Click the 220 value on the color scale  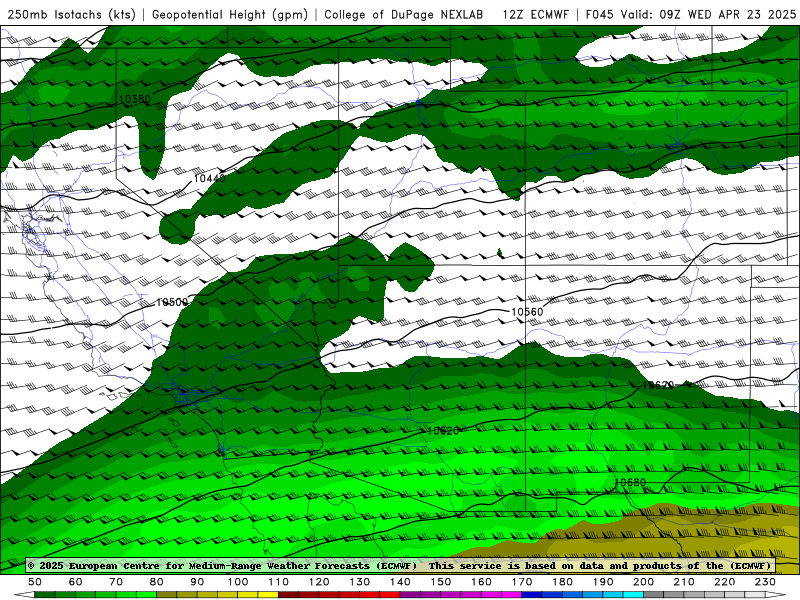(724, 582)
